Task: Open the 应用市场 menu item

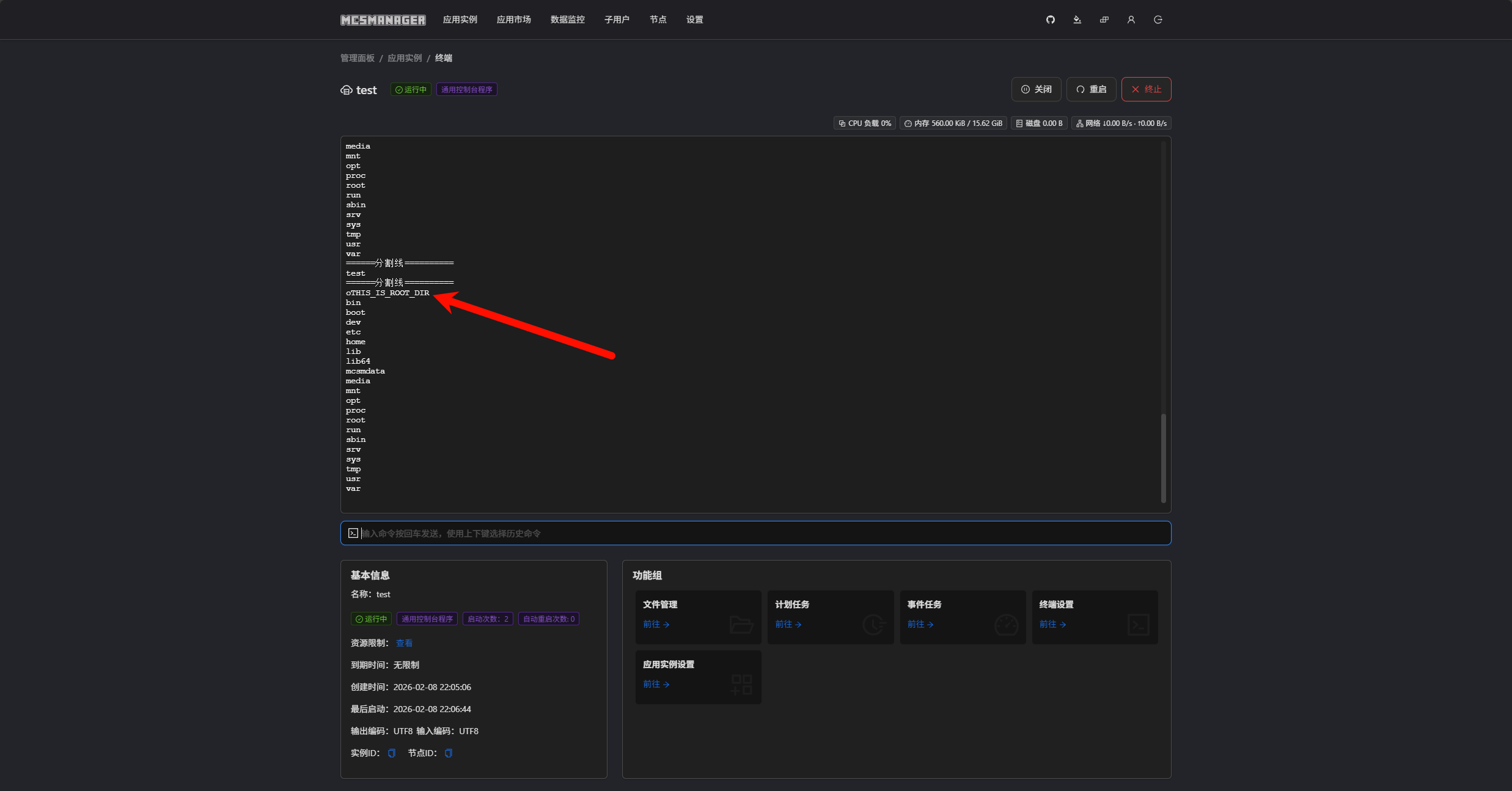Action: pos(513,20)
